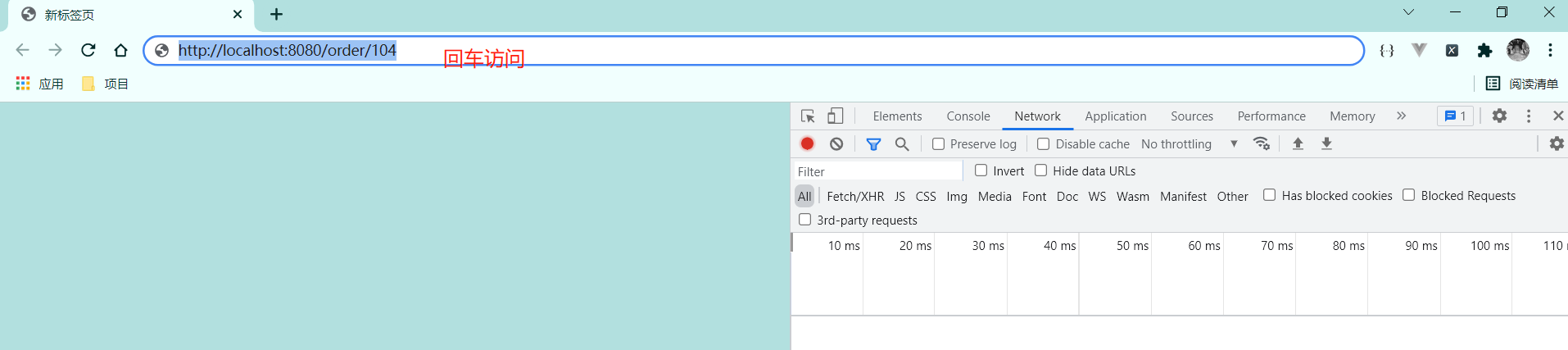This screenshot has height=350, width=1568.
Task: Import HAR file upload icon
Action: [x=1298, y=144]
